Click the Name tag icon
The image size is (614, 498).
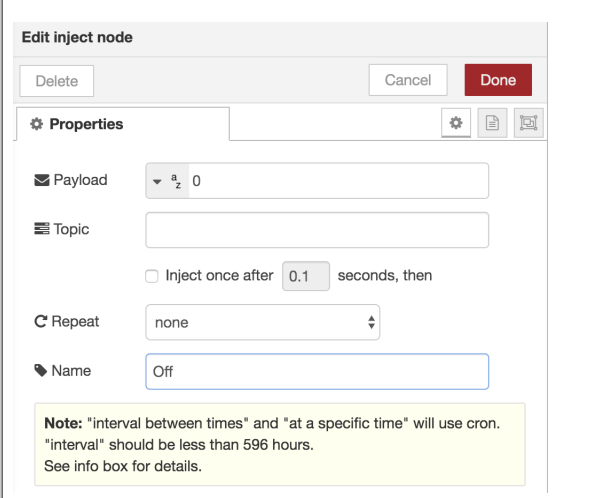tap(42, 371)
